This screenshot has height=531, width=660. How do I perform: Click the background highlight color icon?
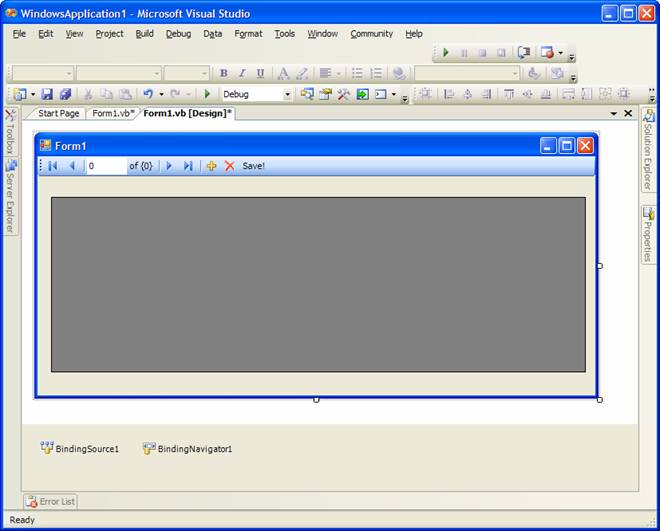[302, 73]
